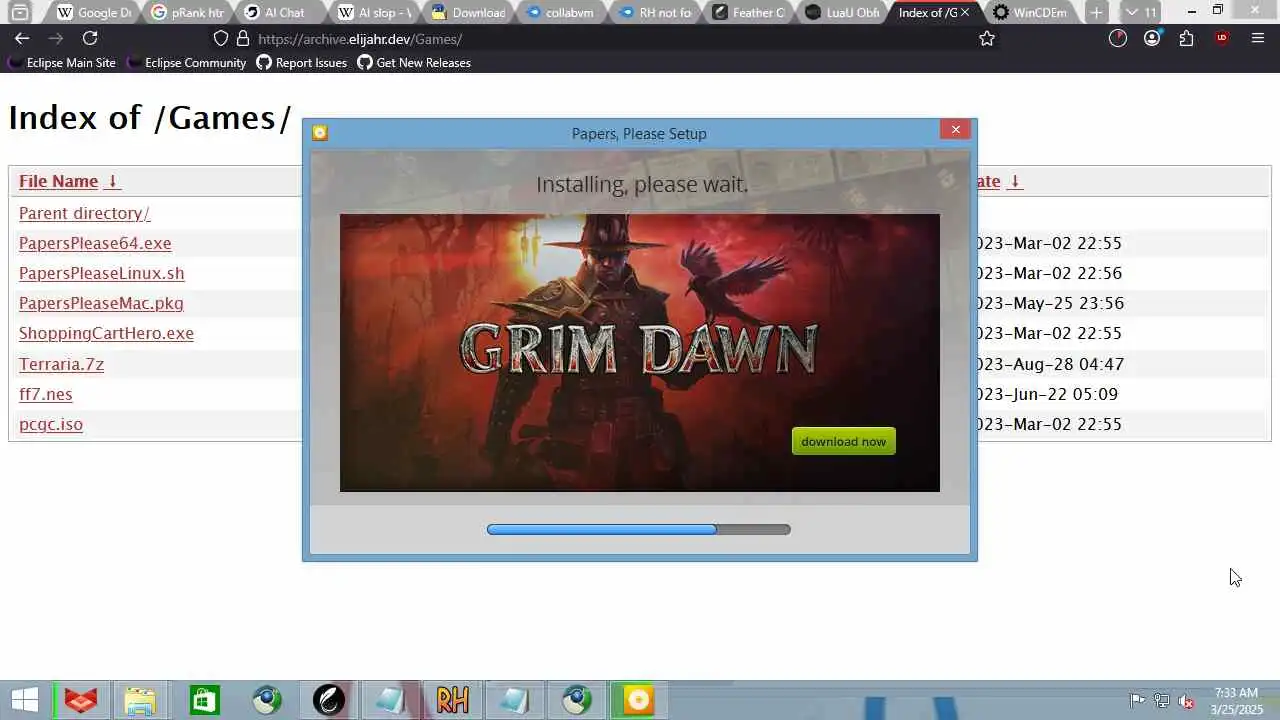Open the Windows Start button
This screenshot has height=720, width=1280.
click(25, 700)
